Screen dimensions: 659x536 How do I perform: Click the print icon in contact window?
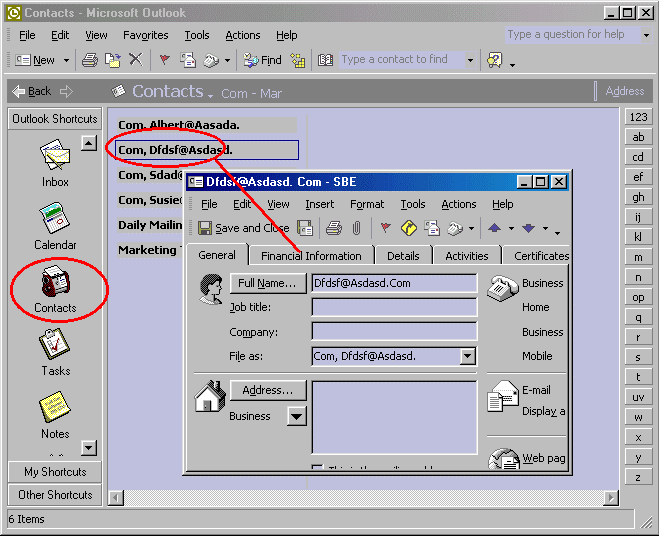pyautogui.click(x=334, y=228)
